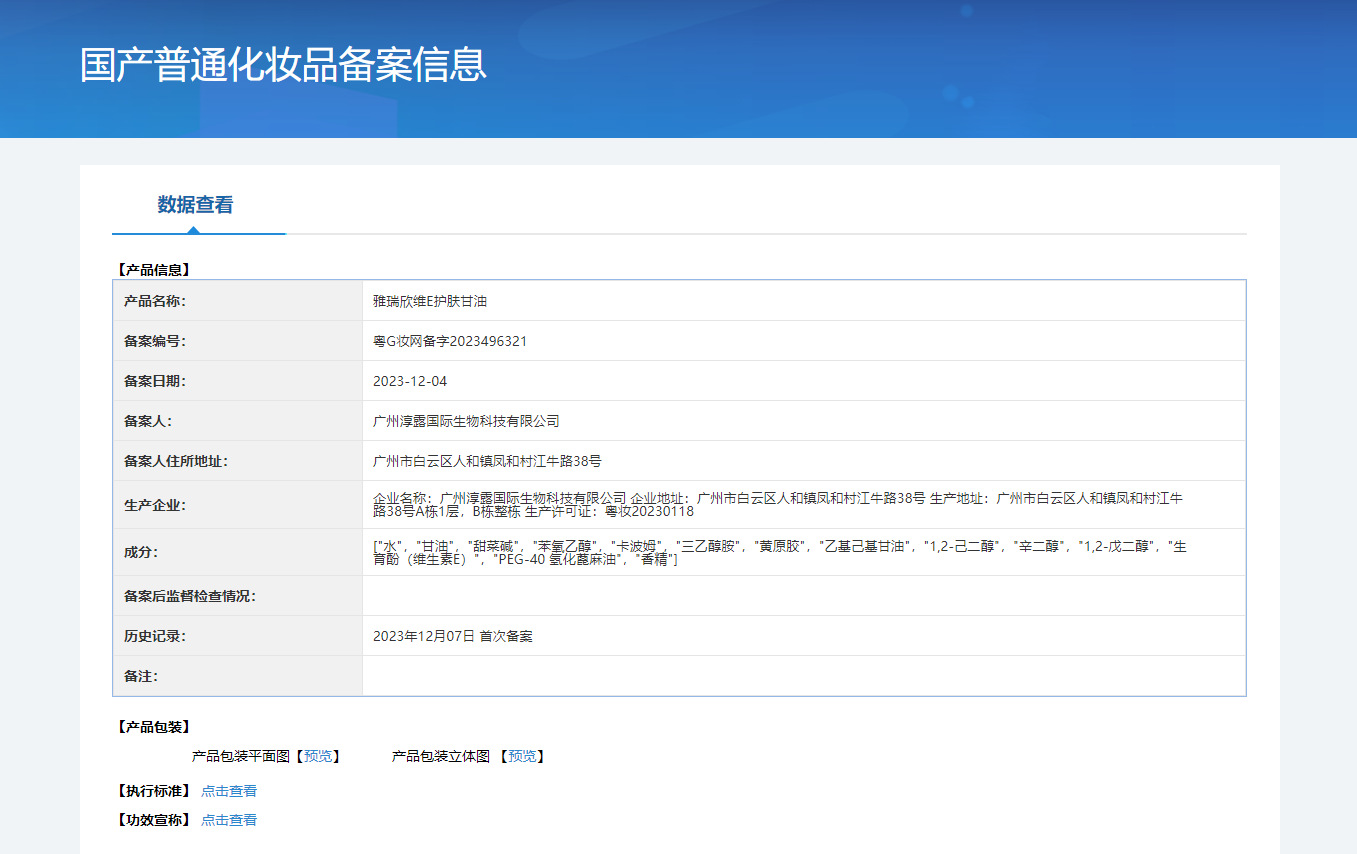
Task: Select the 历史记录 row label
Action: (155, 636)
